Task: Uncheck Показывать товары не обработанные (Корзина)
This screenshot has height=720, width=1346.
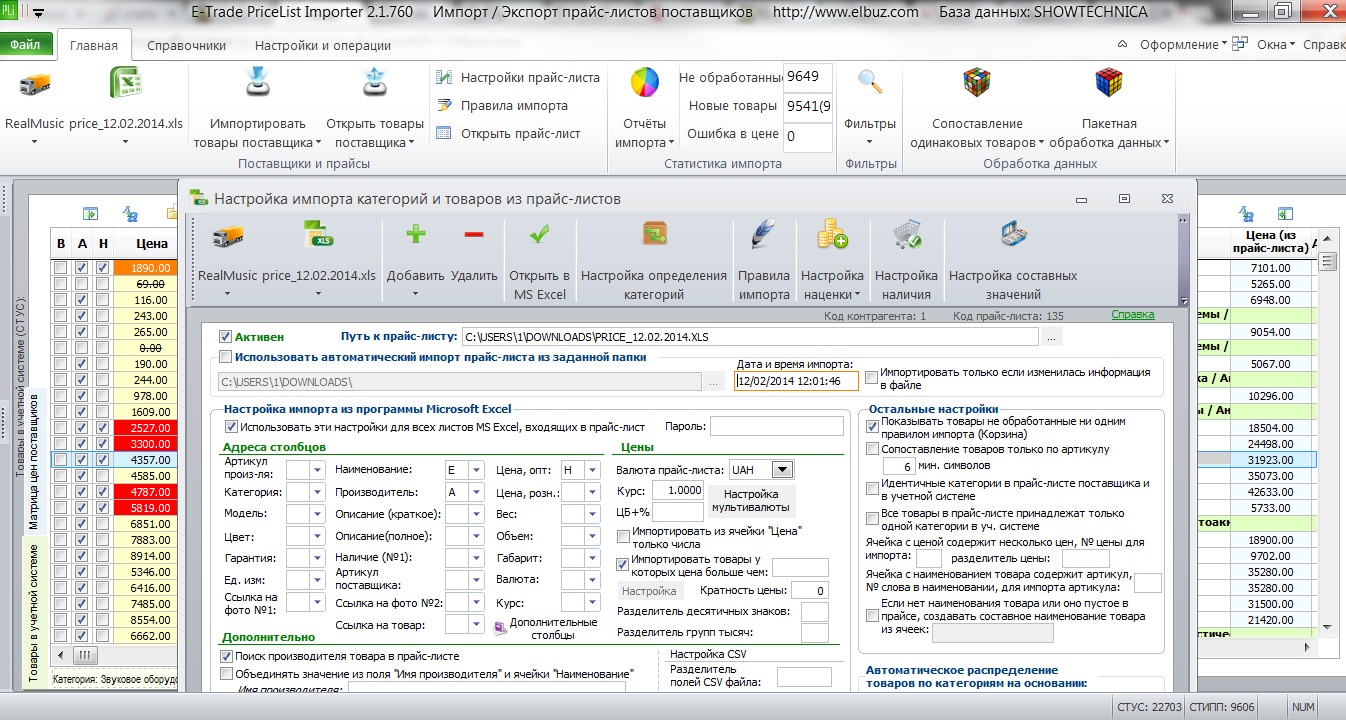Action: coord(872,427)
